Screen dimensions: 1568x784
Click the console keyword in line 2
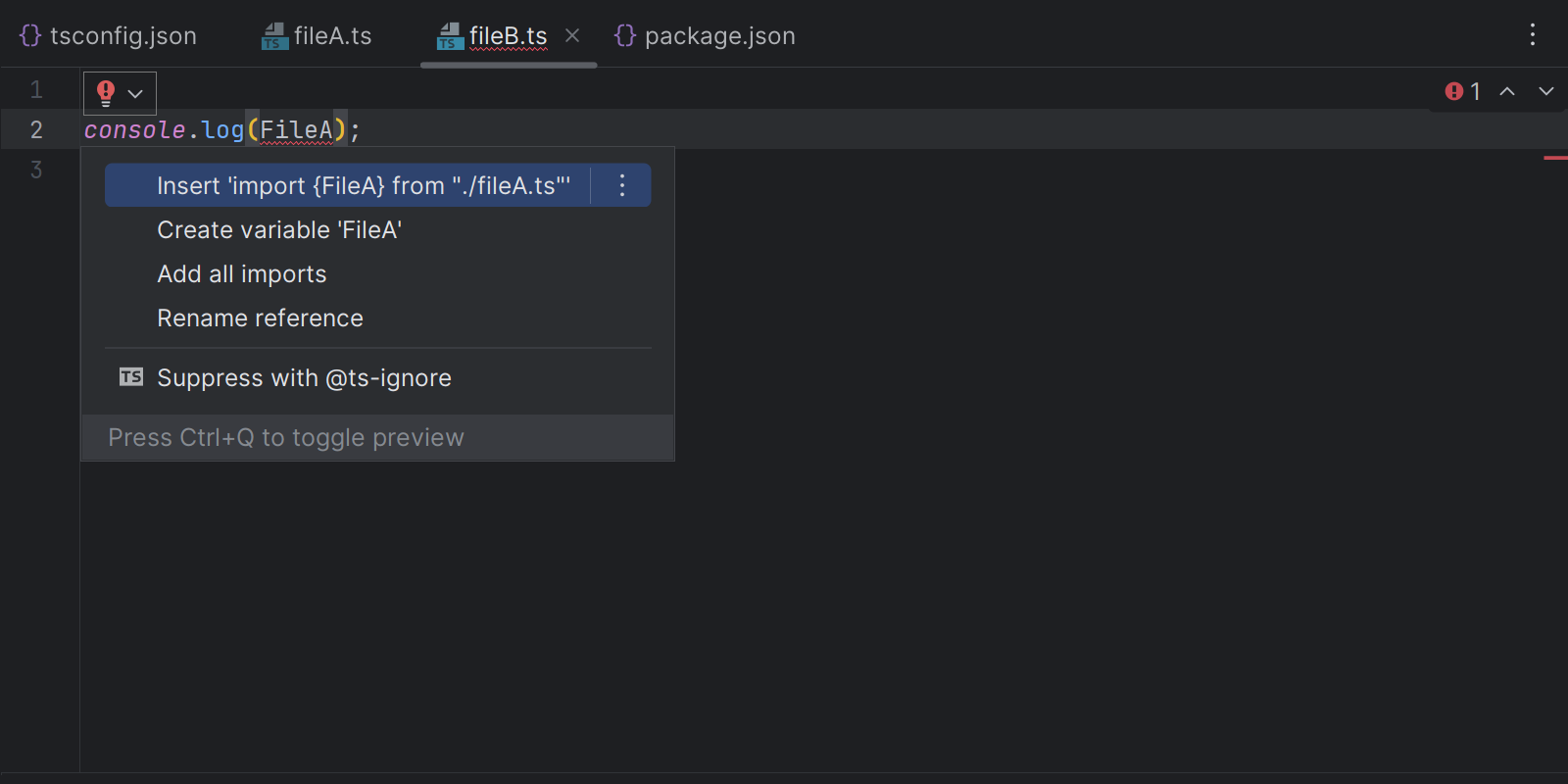tap(135, 129)
